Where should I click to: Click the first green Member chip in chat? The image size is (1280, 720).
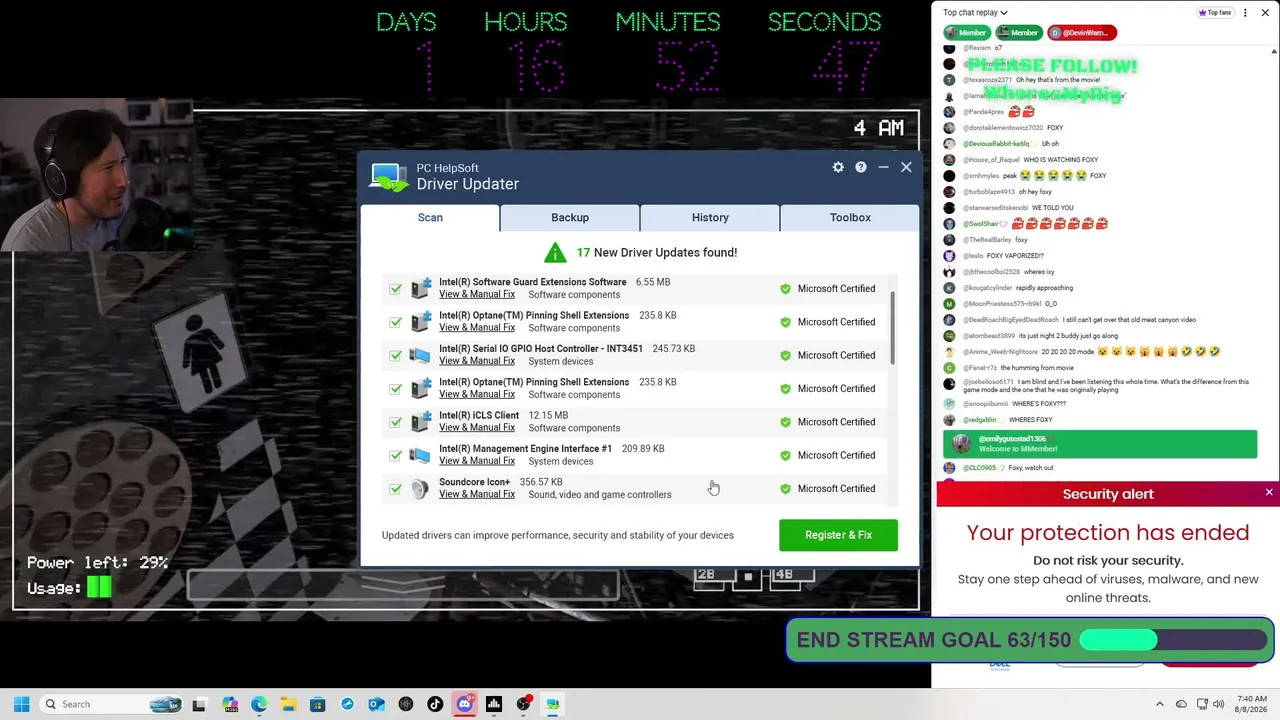[x=966, y=33]
